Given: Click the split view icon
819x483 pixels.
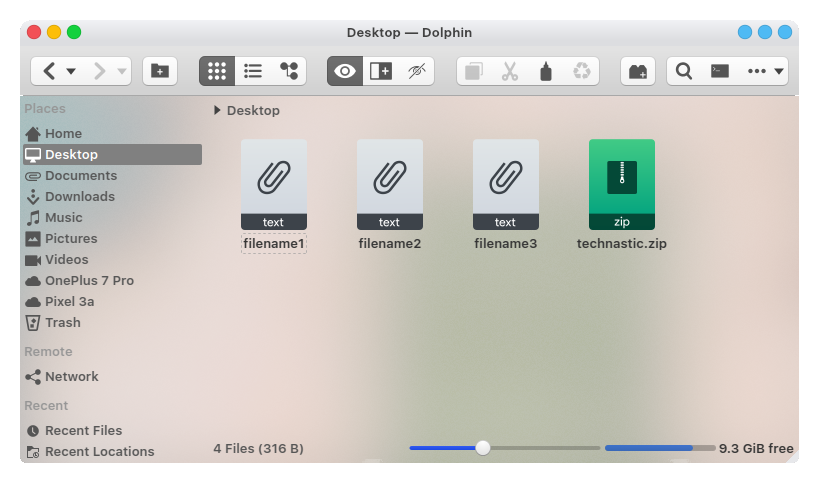Looking at the screenshot, I should (381, 71).
